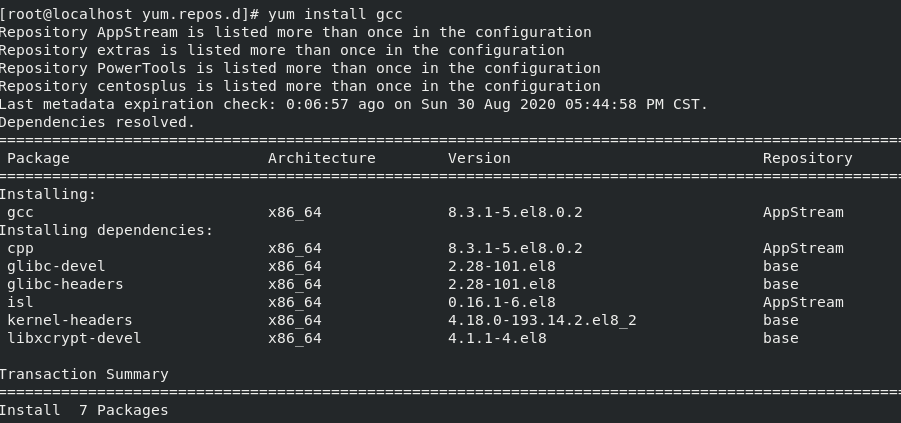This screenshot has height=423, width=901.
Task: Click the "Transaction Summary" heading
Action: [84, 374]
